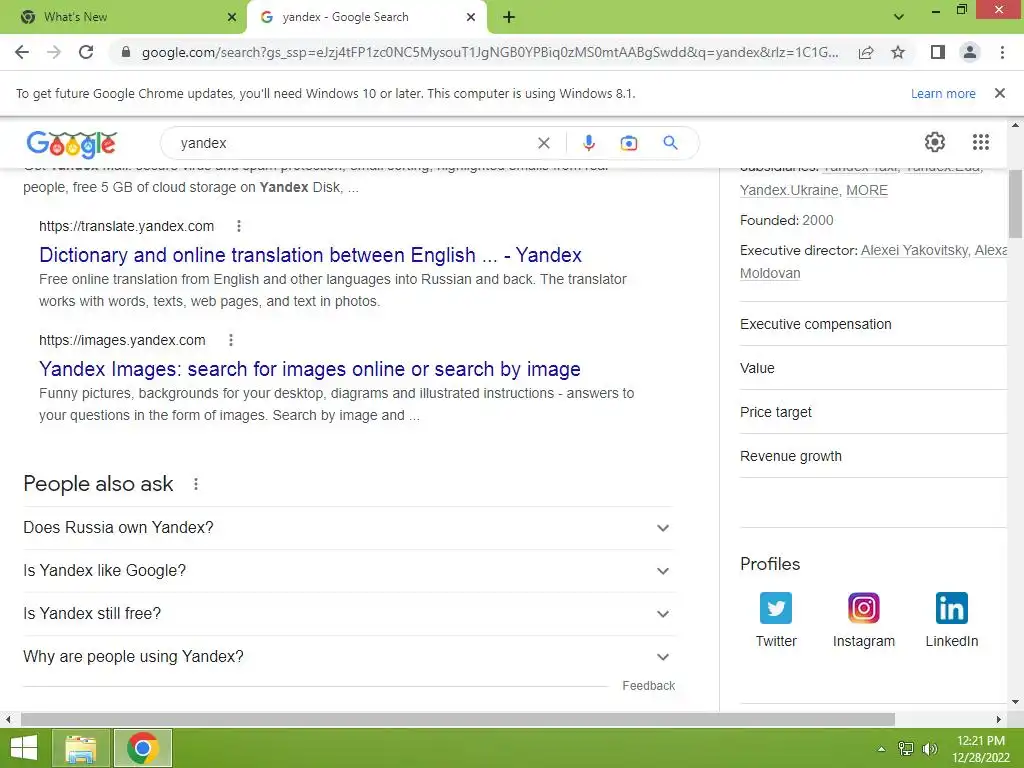Viewport: 1024px width, 768px height.
Task: Click Chrome icon in taskbar
Action: (x=142, y=748)
